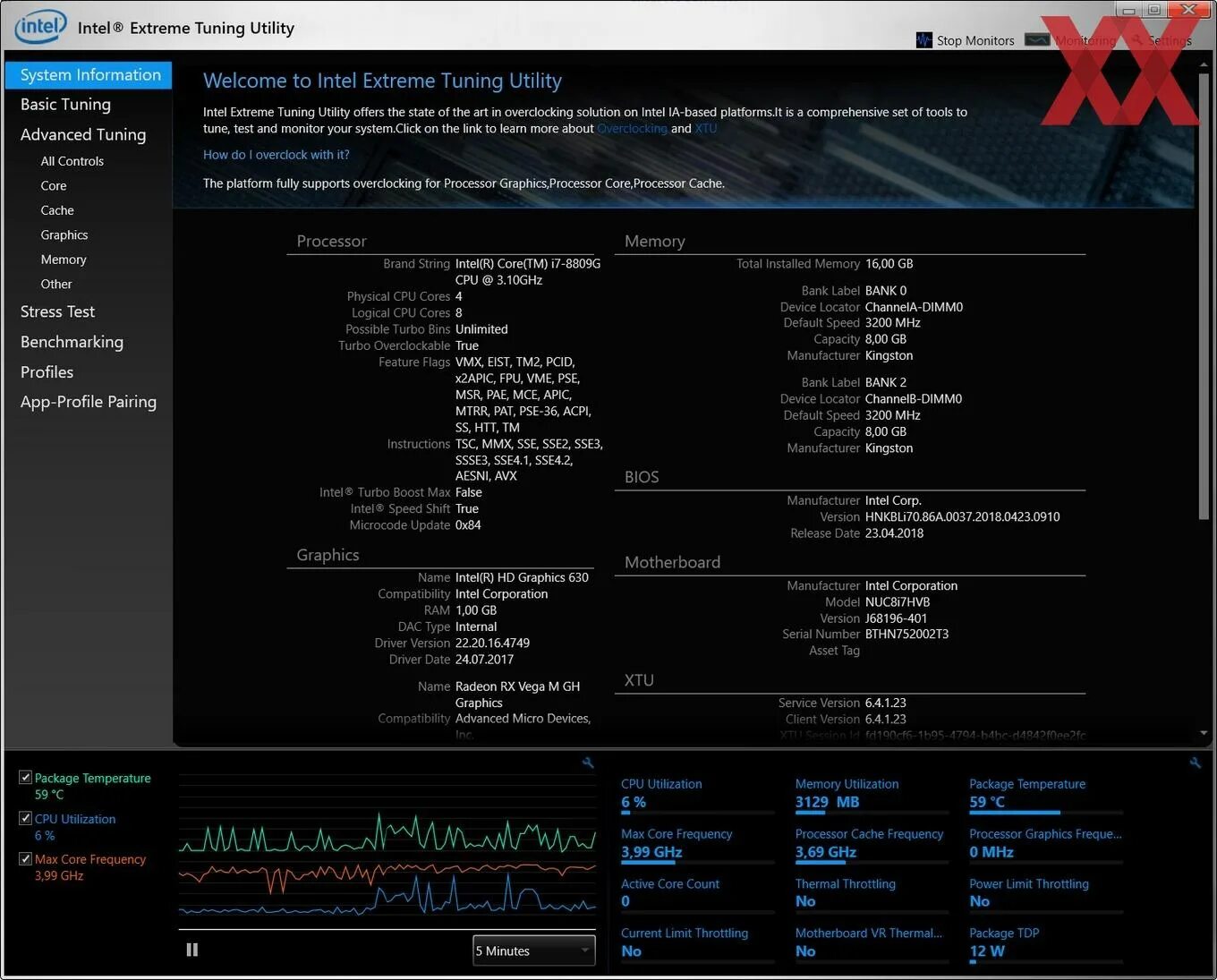Viewport: 1217px width, 980px height.
Task: Click the Memory Utilization 3129 MB tile
Action: (x=871, y=794)
